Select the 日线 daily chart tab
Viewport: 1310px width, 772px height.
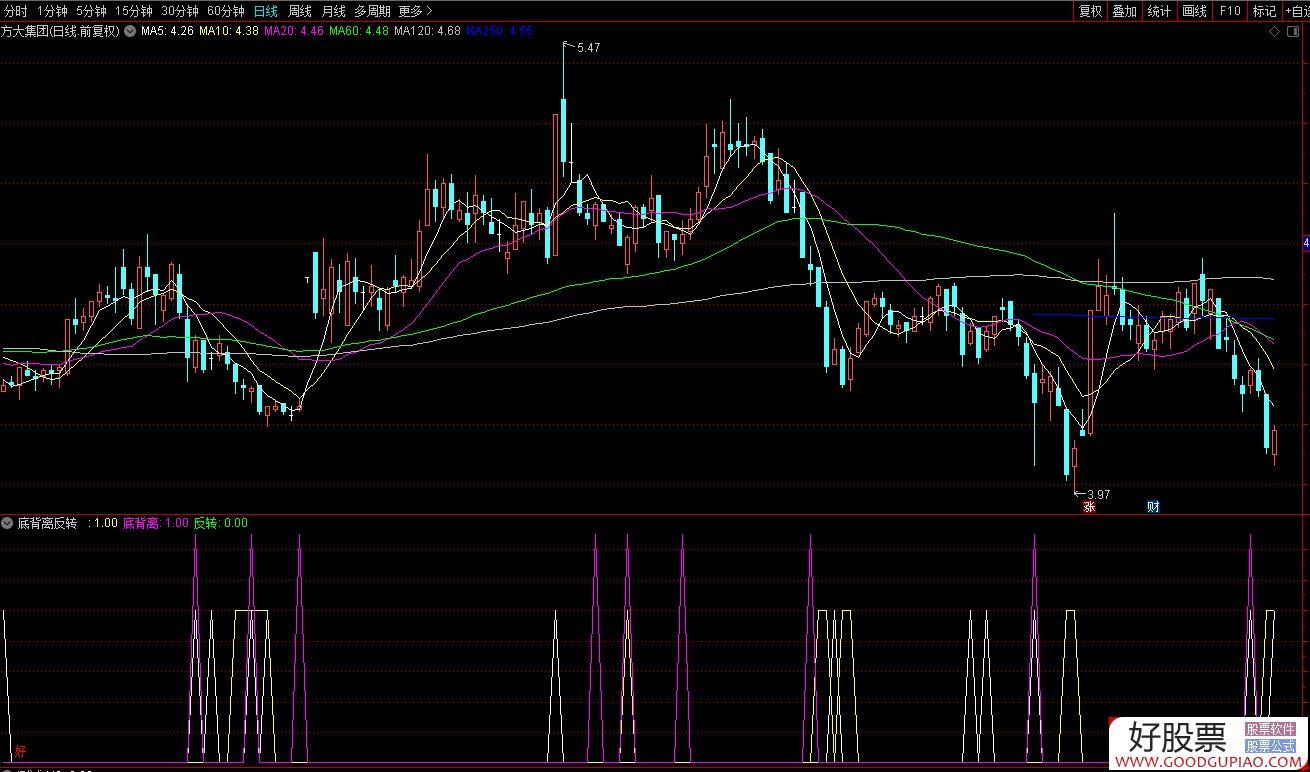point(266,11)
